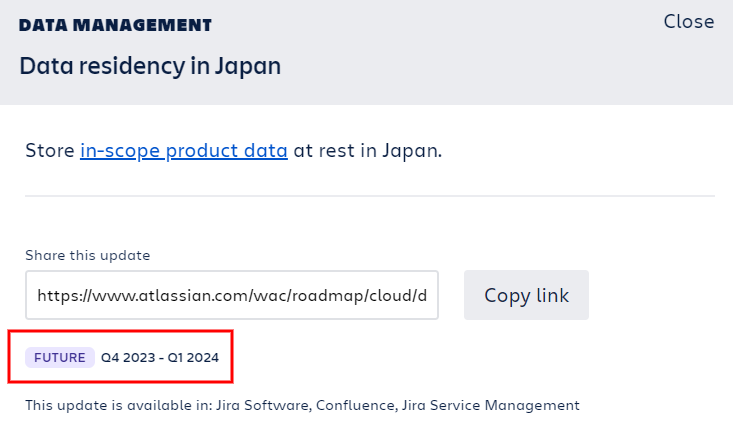Click the horizontal divider below the description
This screenshot has height=439, width=733.
(x=370, y=196)
